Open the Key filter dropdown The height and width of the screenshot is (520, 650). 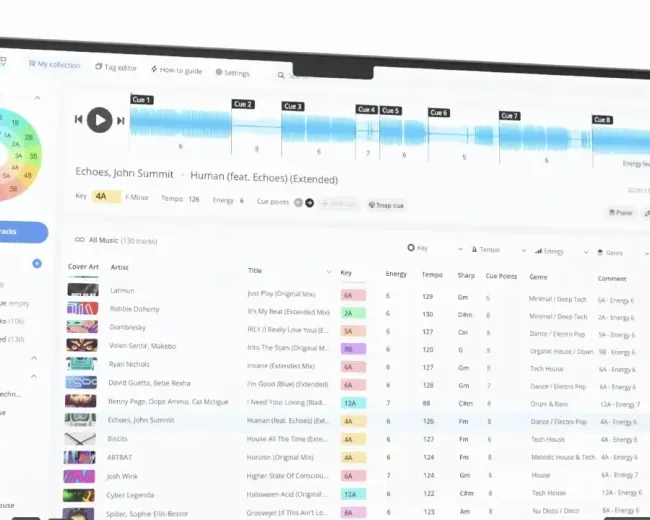tap(418, 247)
